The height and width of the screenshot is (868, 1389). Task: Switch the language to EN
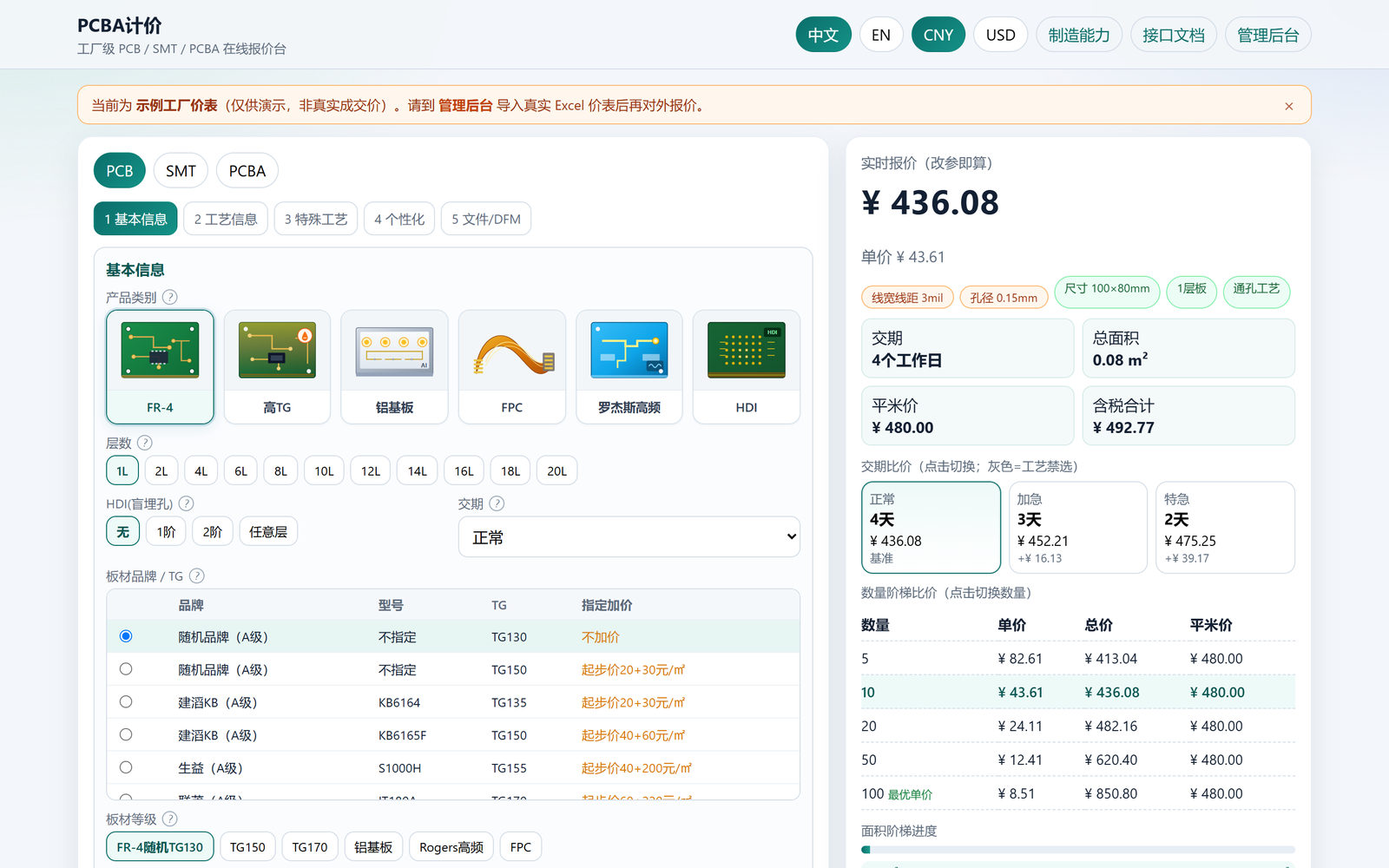(x=881, y=35)
